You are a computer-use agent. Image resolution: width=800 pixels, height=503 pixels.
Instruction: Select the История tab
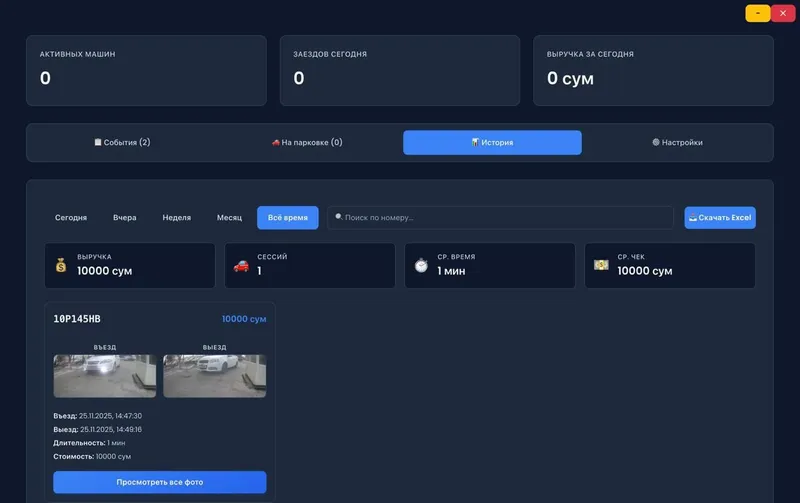pyautogui.click(x=492, y=142)
